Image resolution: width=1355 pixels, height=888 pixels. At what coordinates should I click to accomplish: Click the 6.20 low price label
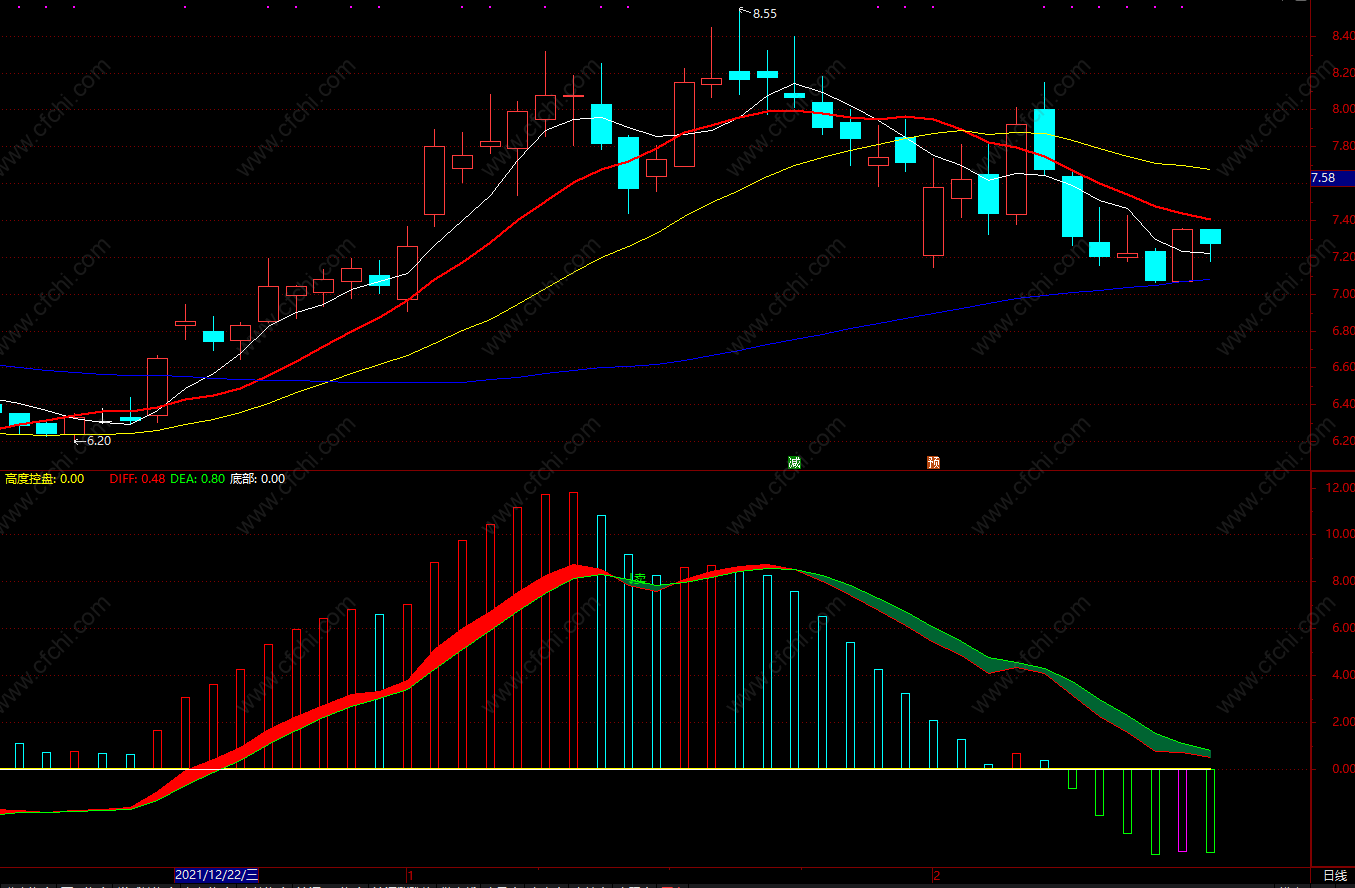99,440
